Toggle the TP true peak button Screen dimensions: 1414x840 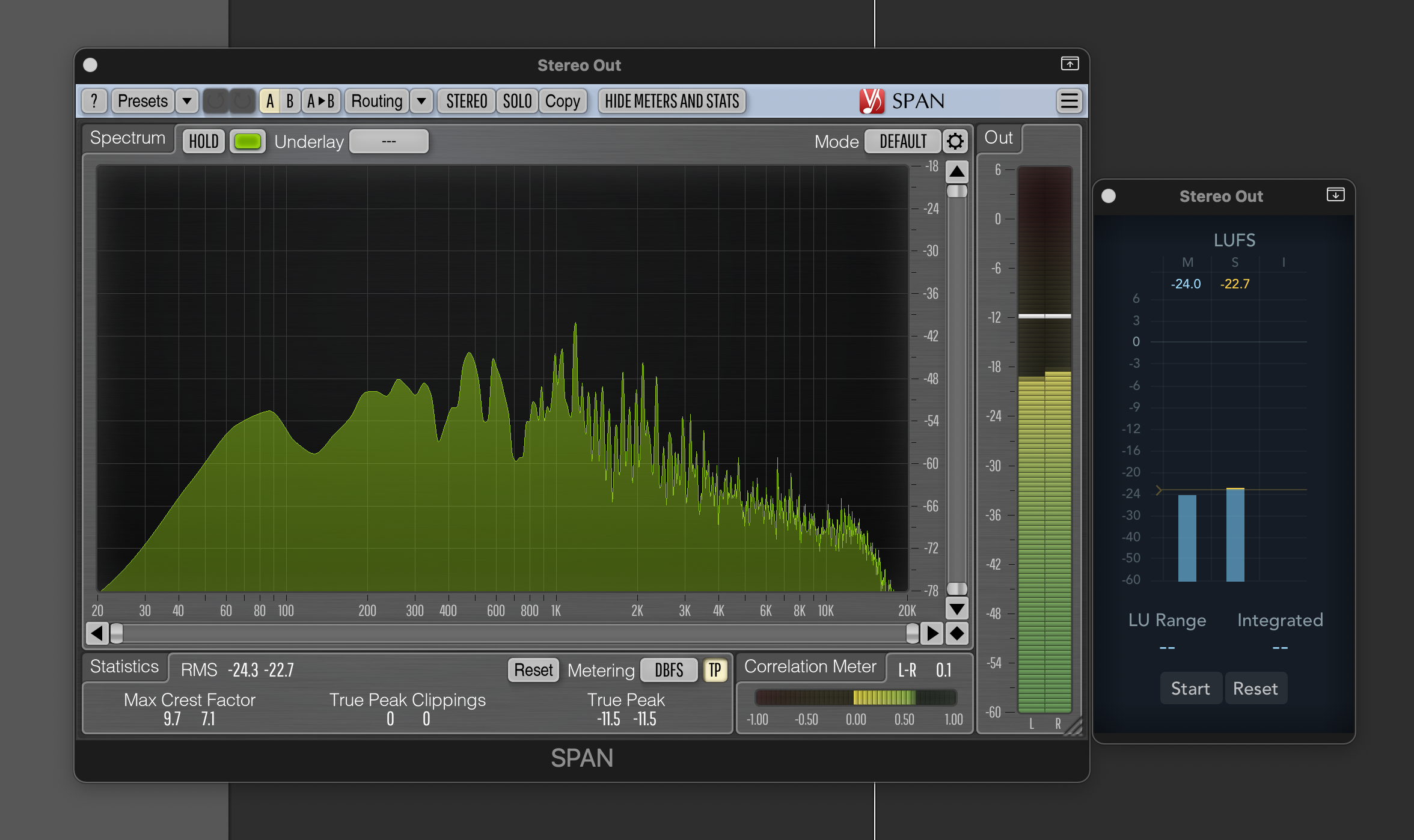[715, 670]
